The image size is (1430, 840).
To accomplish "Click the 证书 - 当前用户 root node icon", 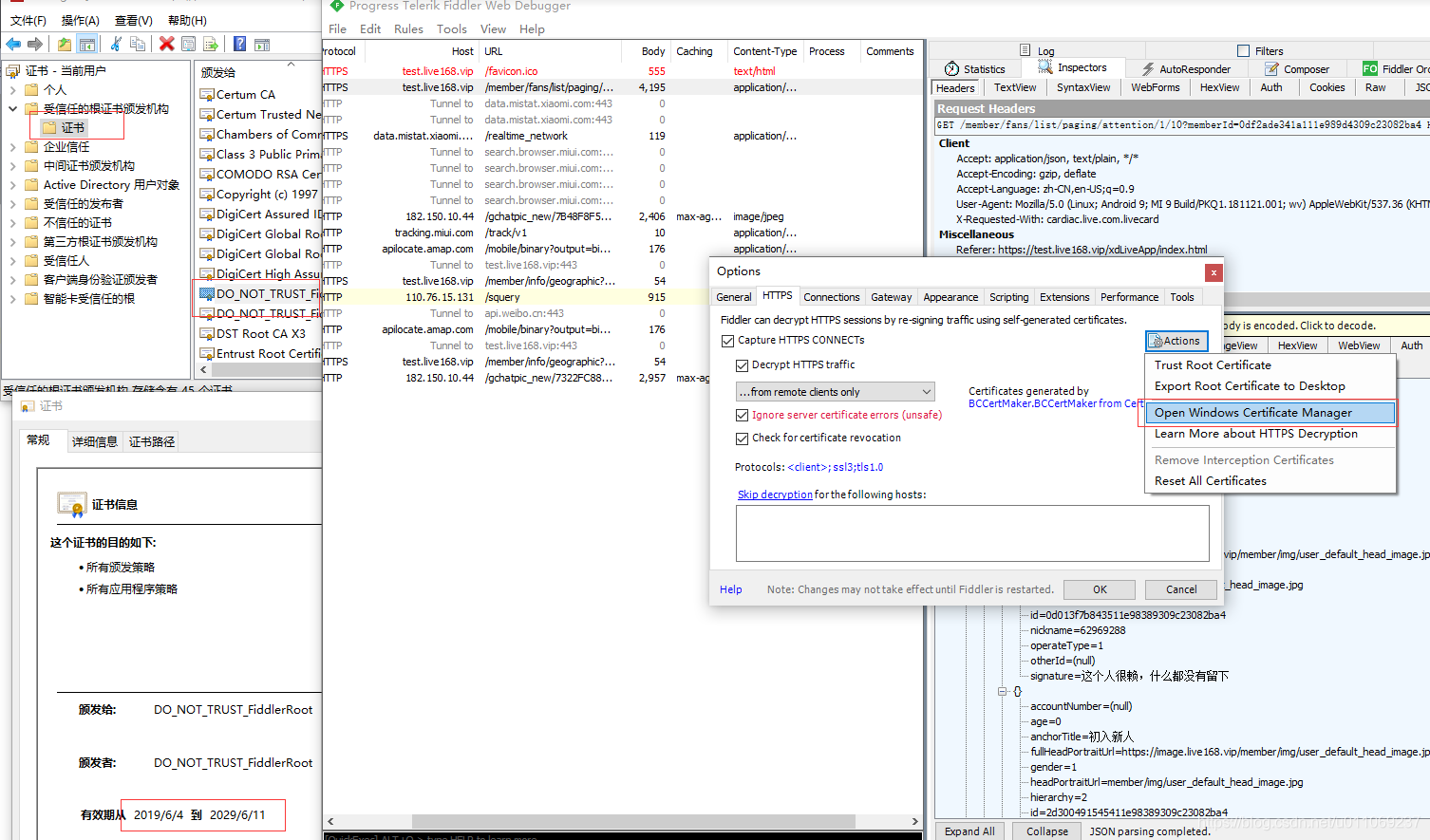I will tap(13, 70).
